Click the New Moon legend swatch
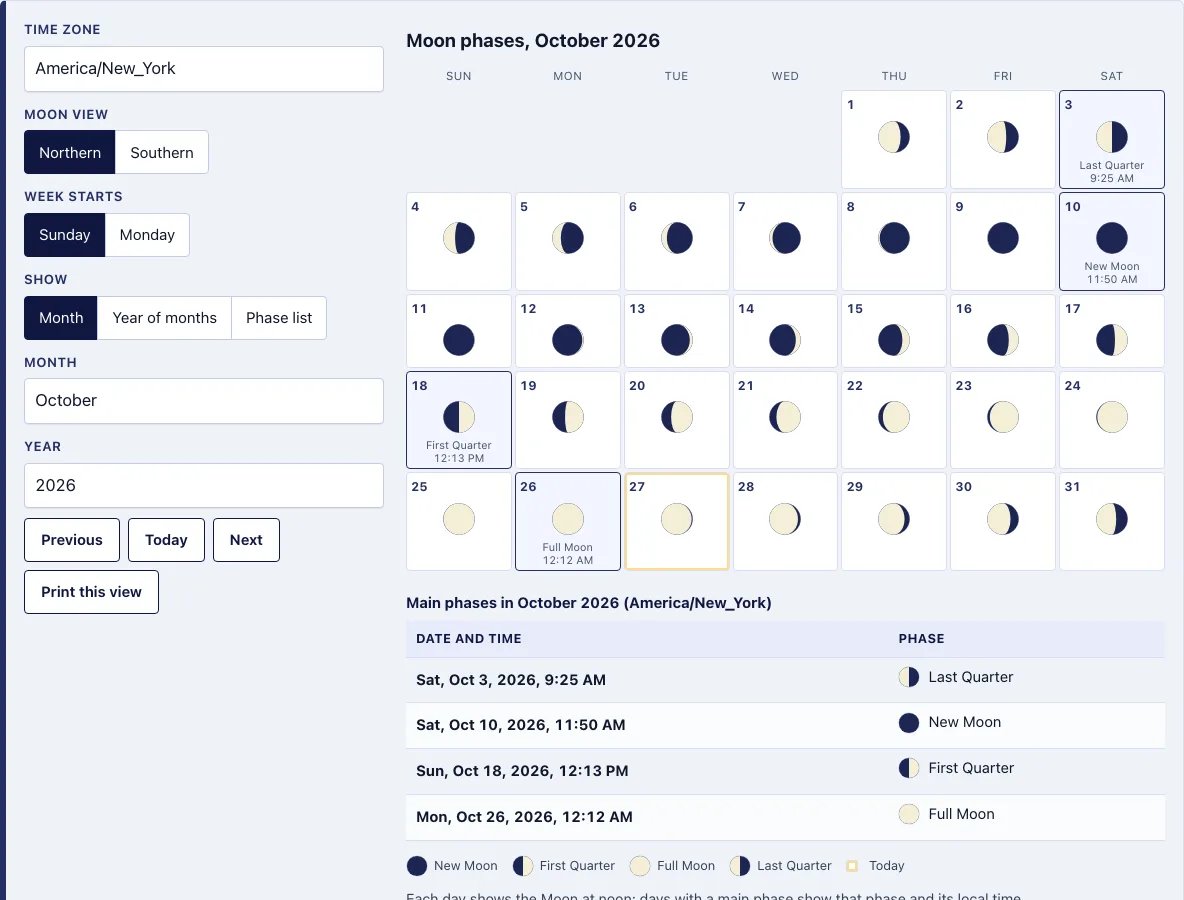The image size is (1184, 900). coord(417,866)
